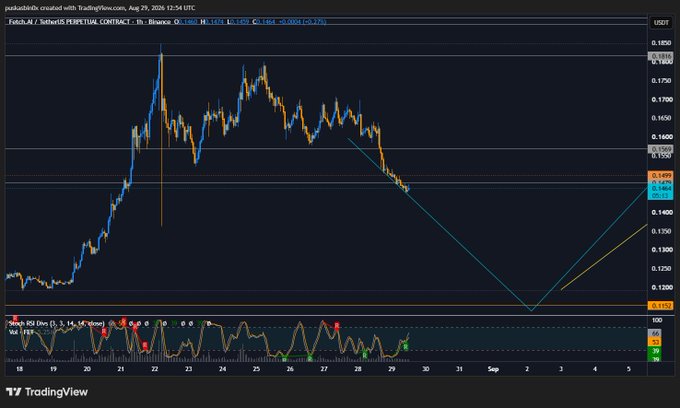Image resolution: width=680 pixels, height=408 pixels.
Task: Click date 24 on the time axis
Action: [x=222, y=369]
